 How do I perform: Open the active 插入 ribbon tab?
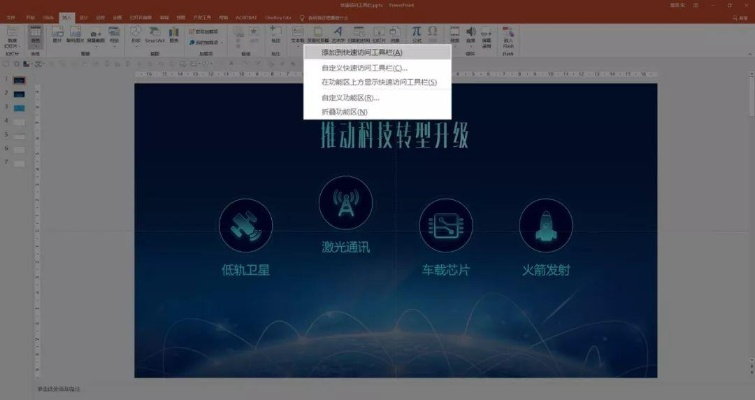point(66,17)
